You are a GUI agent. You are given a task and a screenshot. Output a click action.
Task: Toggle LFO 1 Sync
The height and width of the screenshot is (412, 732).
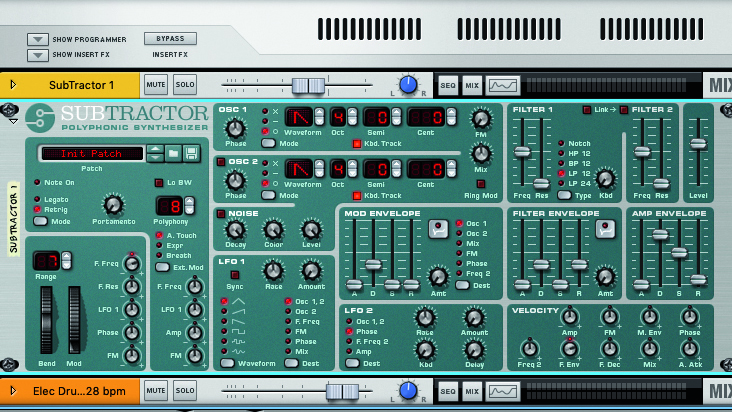235,275
